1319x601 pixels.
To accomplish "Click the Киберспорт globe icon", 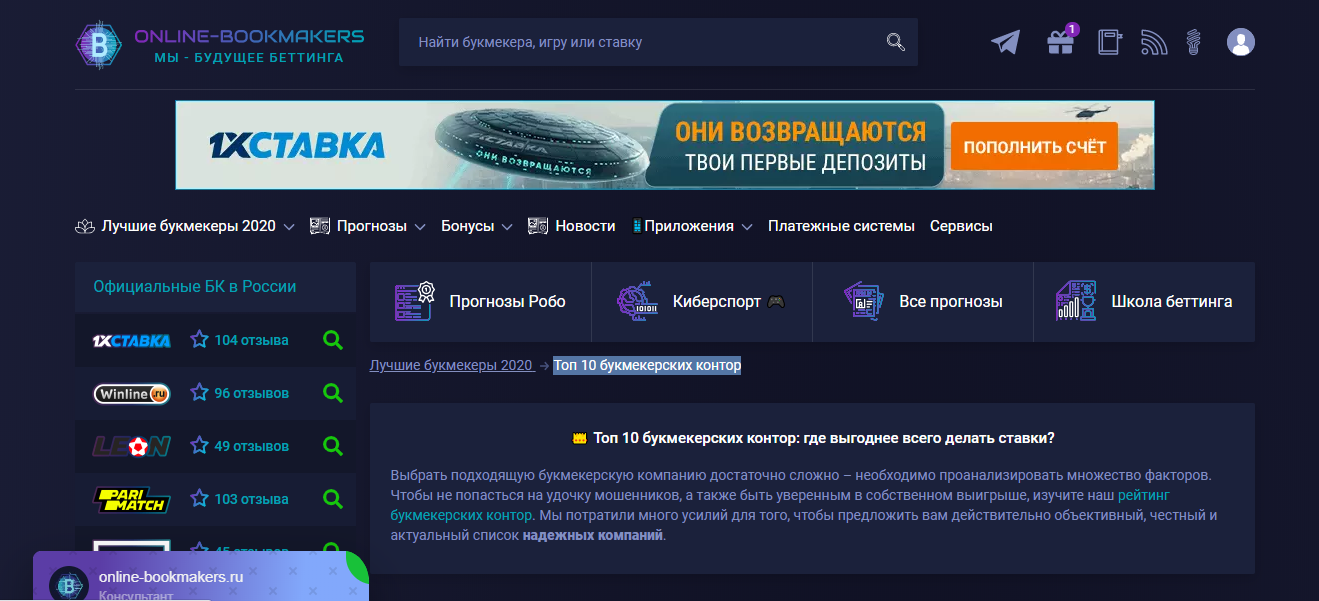I will (636, 301).
